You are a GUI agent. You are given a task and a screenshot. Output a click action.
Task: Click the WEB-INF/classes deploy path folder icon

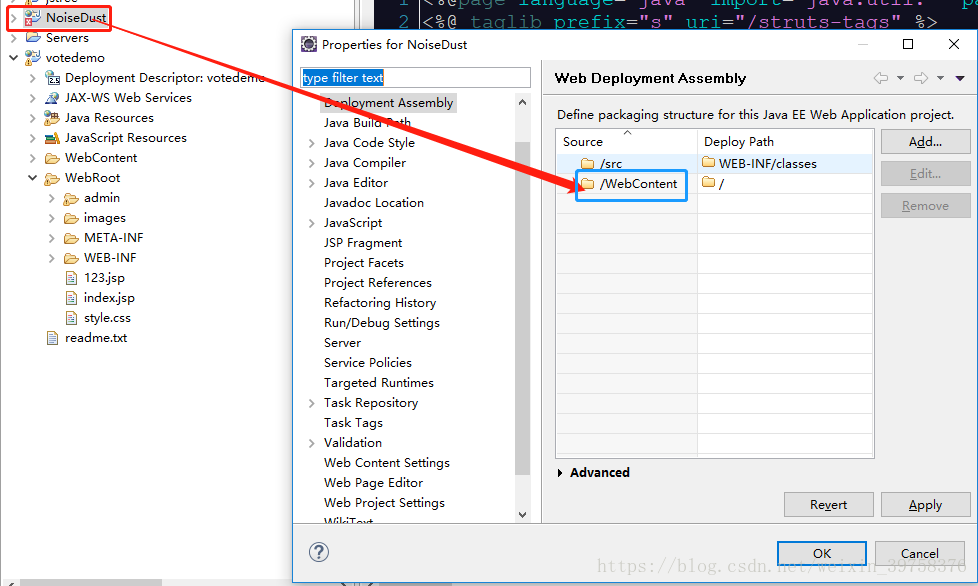pyautogui.click(x=709, y=163)
